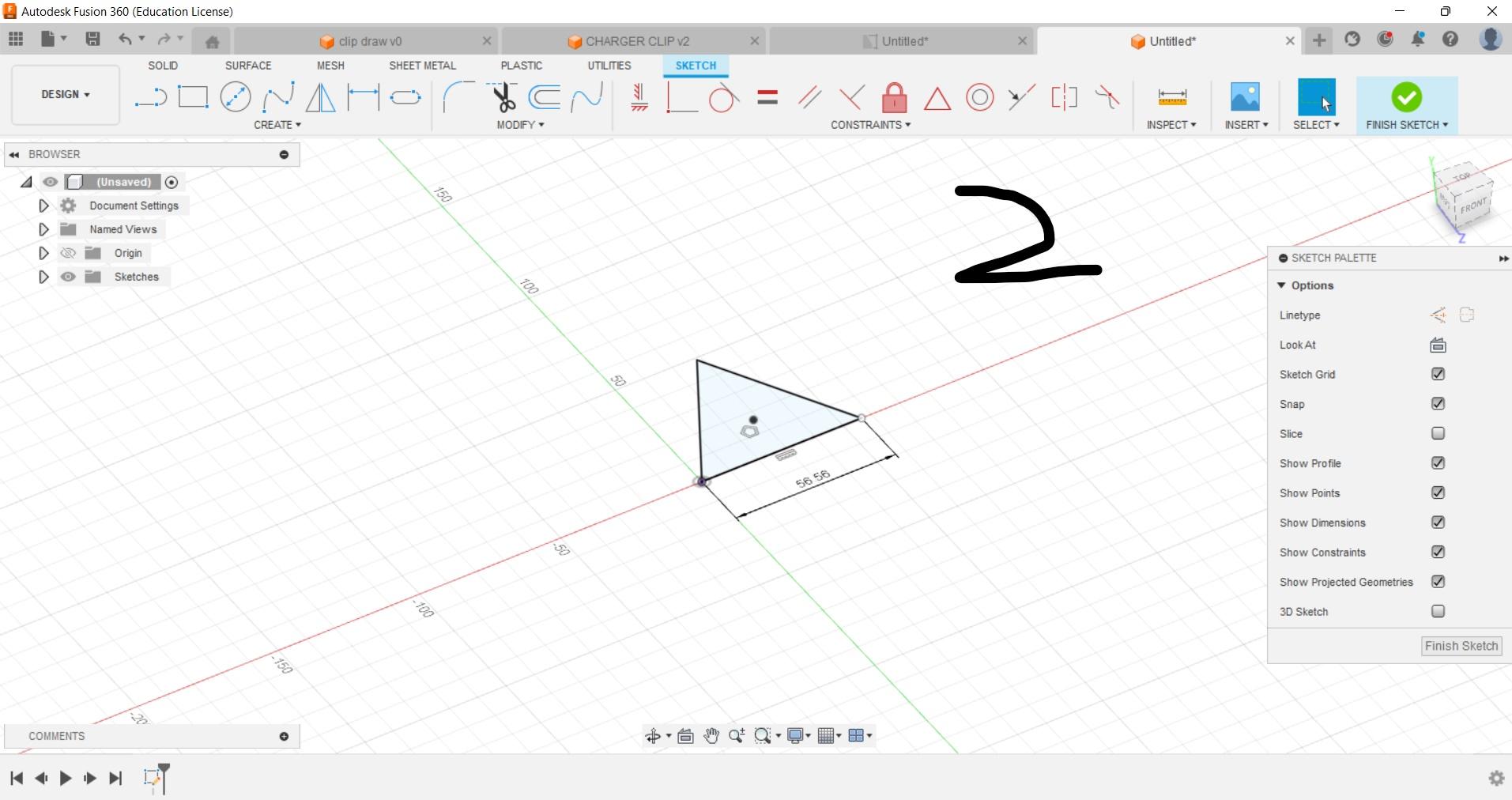Open the Sketch Dimension tool under Inspect
This screenshot has width=1512, height=800.
(1172, 96)
